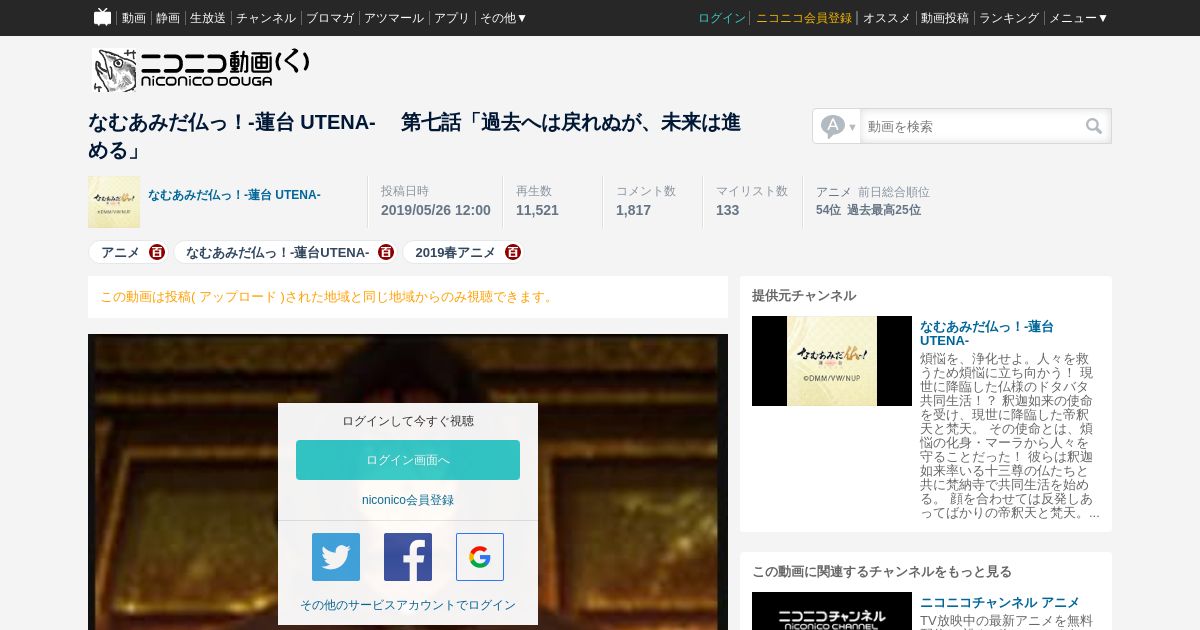The width and height of the screenshot is (1200, 630).
Task: Click the アニメ category label above ranking
Action: coord(834,192)
